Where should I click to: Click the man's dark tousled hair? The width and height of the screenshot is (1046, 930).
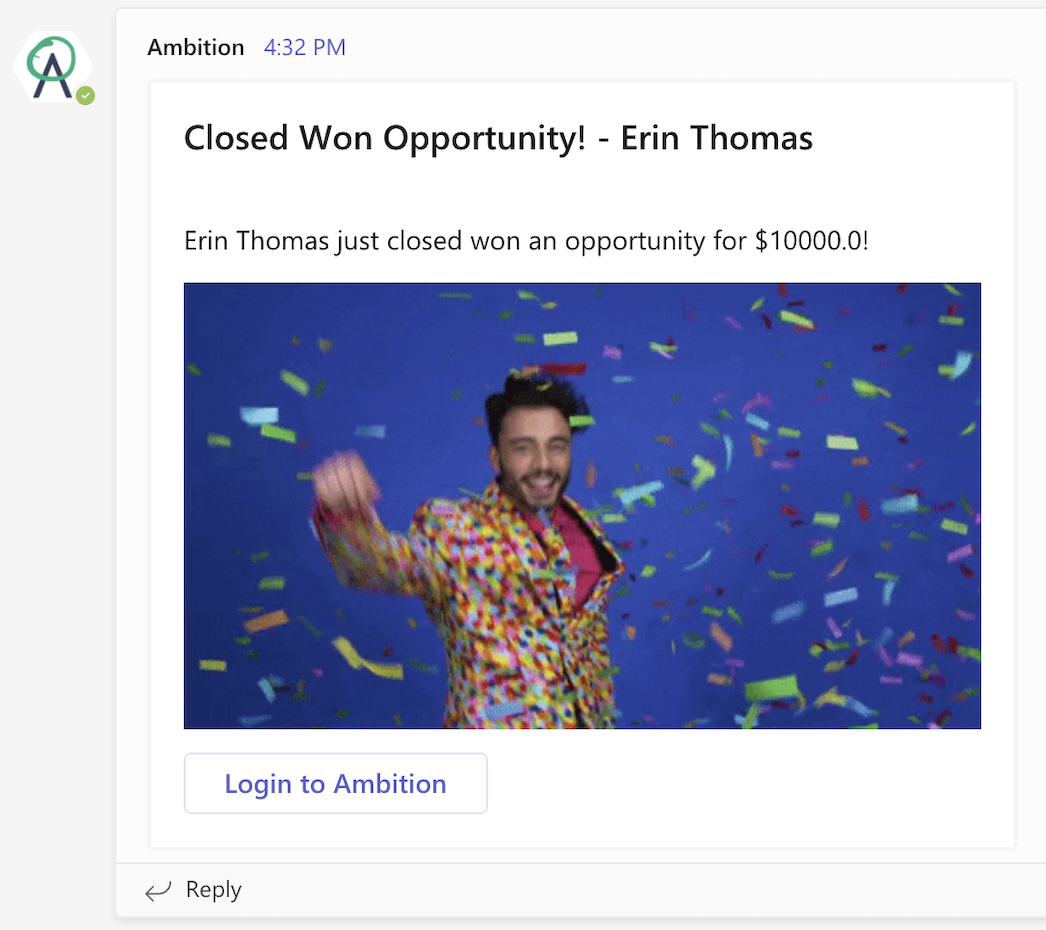pos(534,397)
